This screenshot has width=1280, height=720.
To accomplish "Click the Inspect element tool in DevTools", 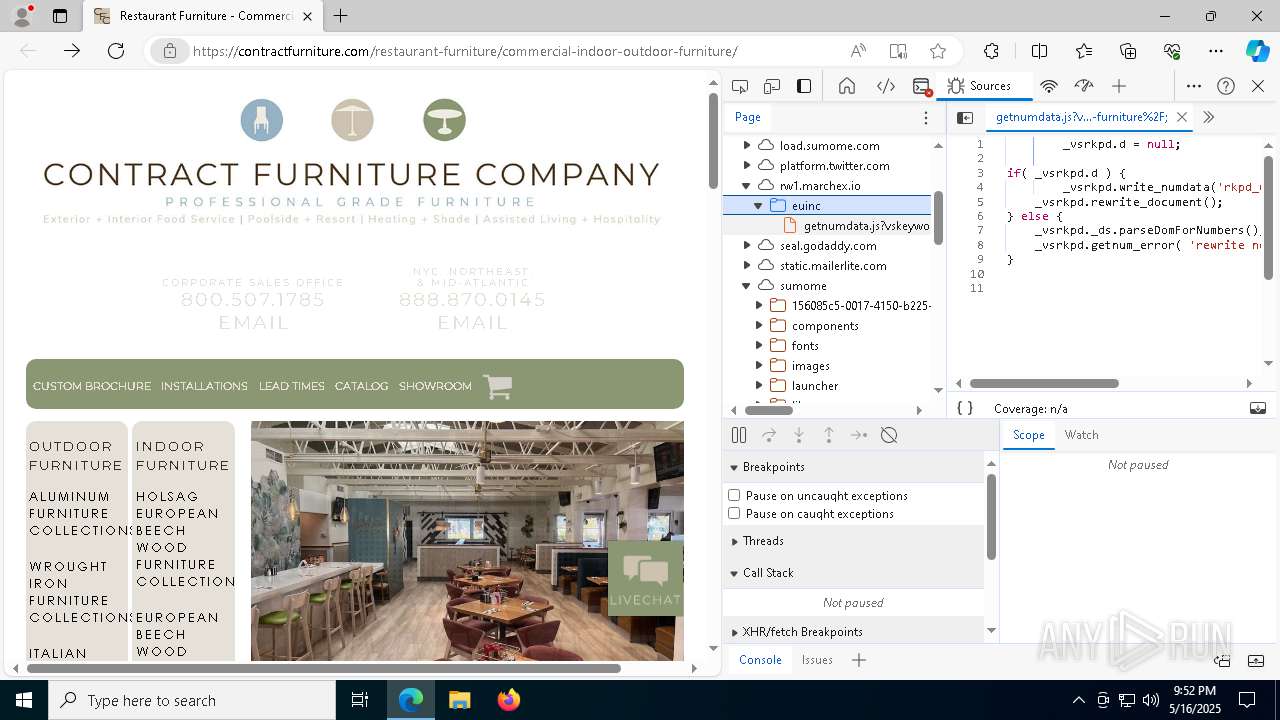I will tap(740, 86).
